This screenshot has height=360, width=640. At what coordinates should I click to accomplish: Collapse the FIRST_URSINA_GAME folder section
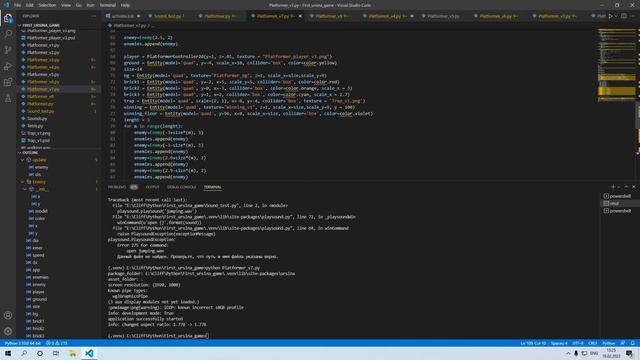point(40,25)
